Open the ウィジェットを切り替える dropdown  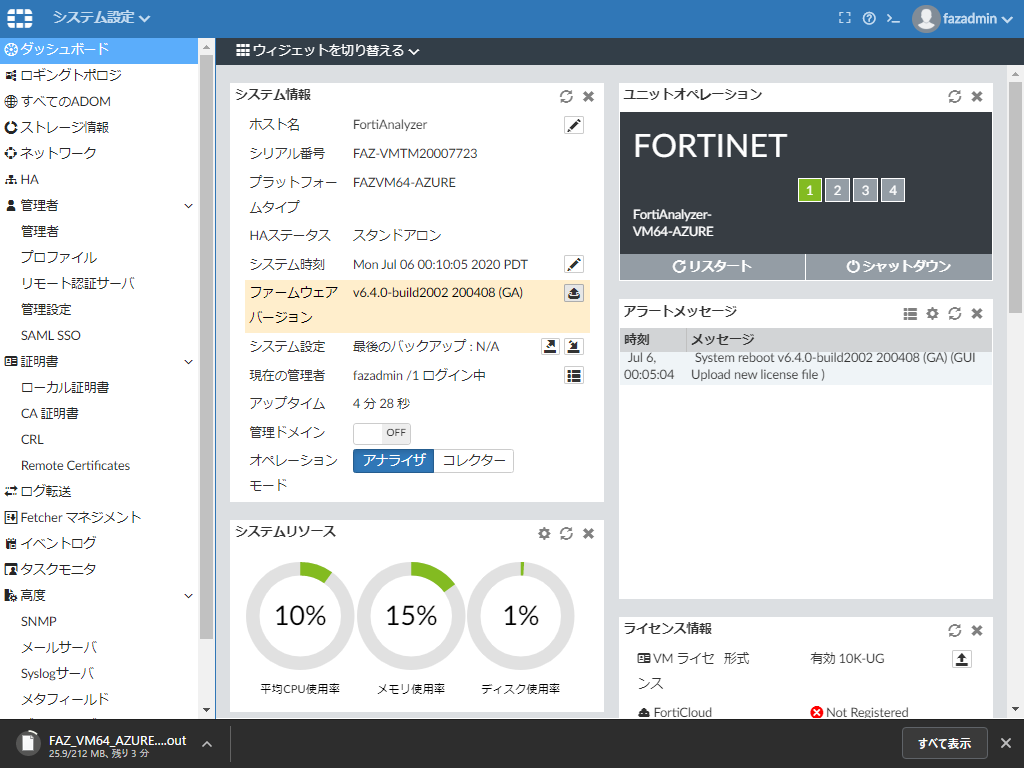coord(327,50)
